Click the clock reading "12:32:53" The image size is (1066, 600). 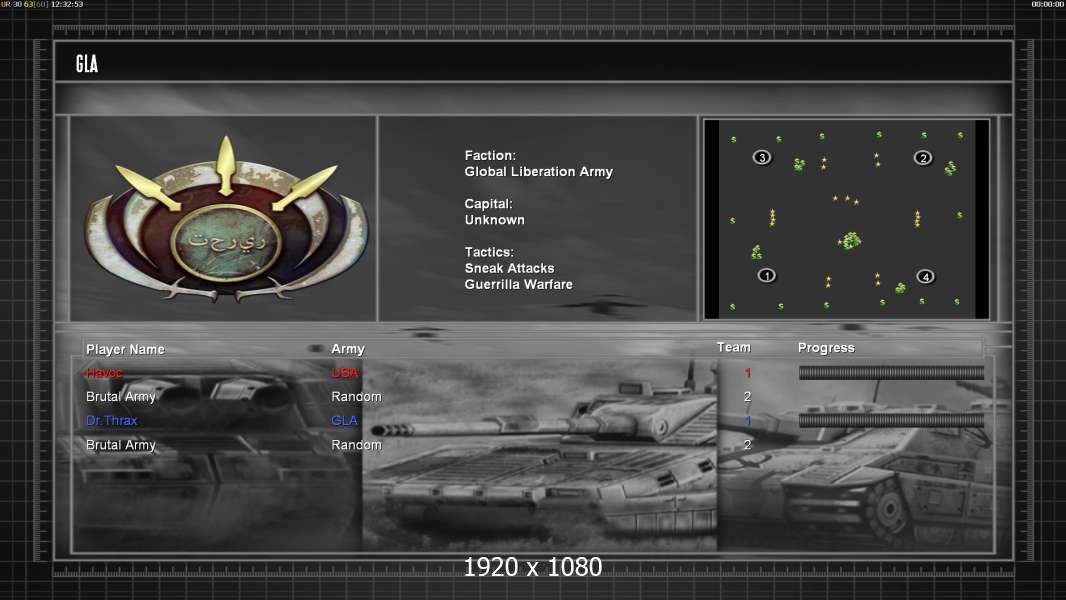[67, 4]
